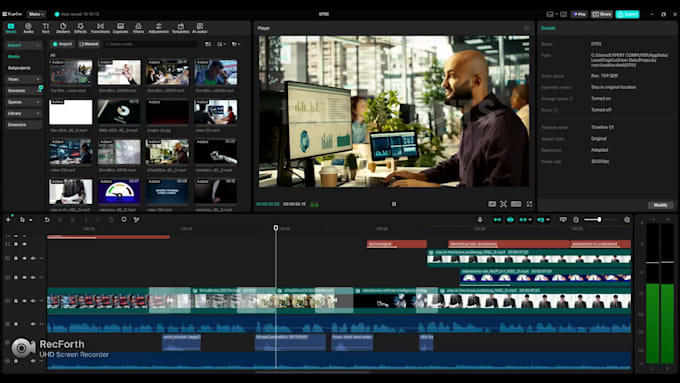This screenshot has width=680, height=383.
Task: Click the Export button
Action: pyautogui.click(x=627, y=14)
